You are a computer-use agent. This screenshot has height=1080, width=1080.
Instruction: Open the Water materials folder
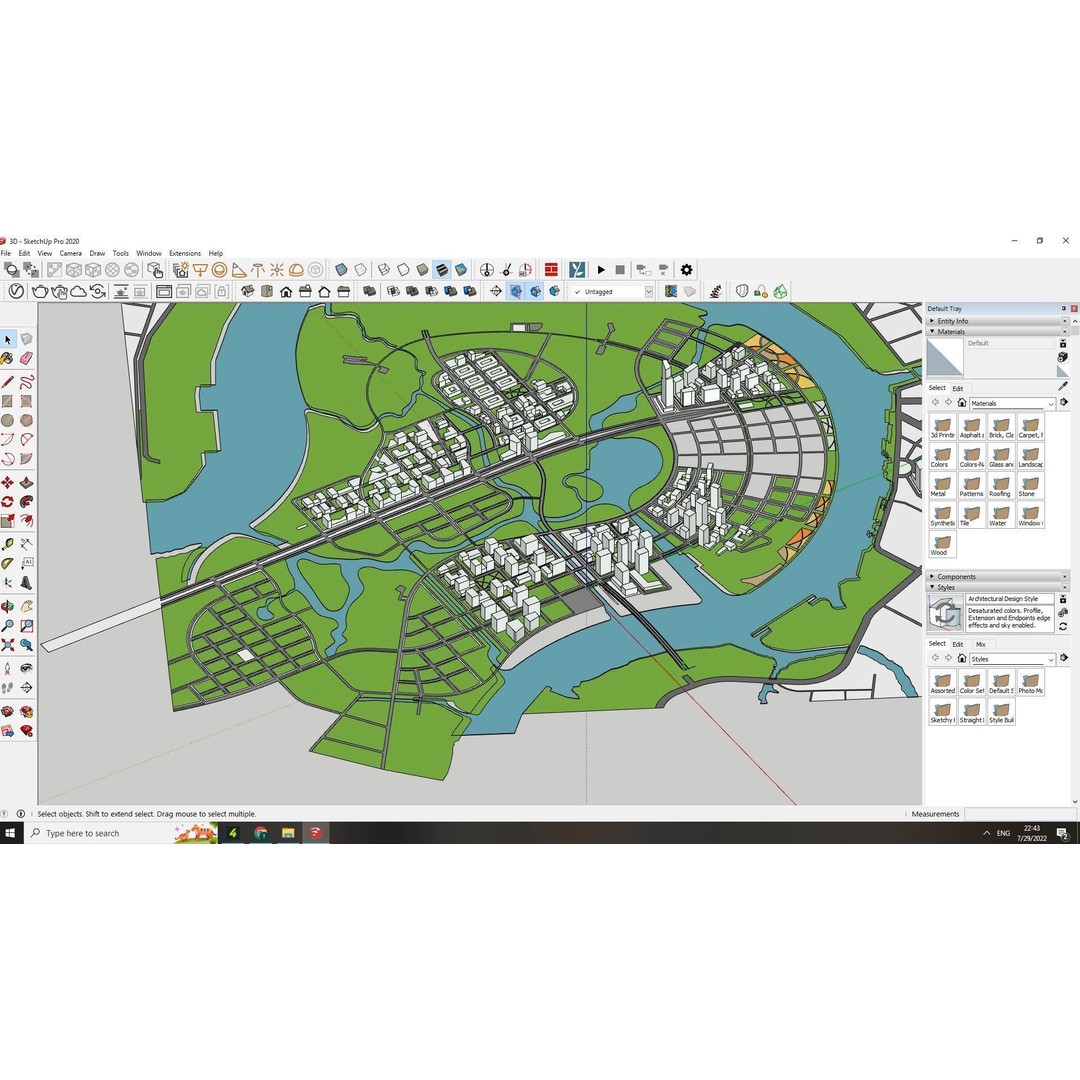tap(1000, 514)
